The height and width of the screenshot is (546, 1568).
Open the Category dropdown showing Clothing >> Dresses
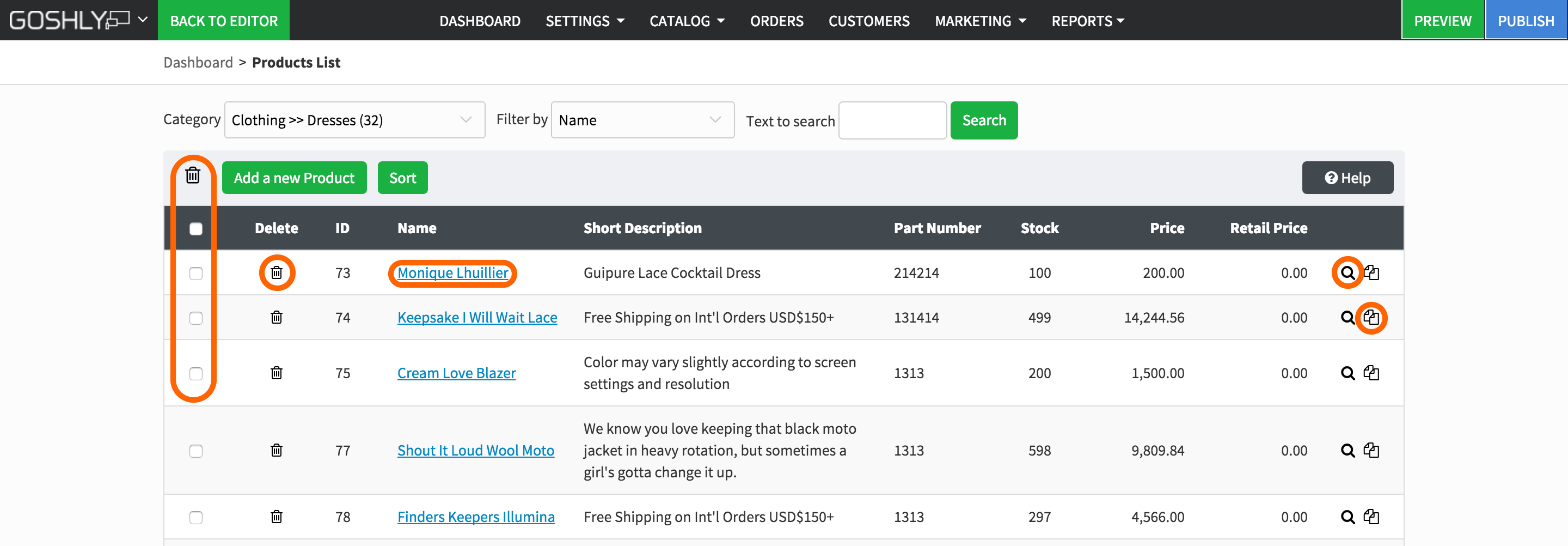pyautogui.click(x=354, y=120)
